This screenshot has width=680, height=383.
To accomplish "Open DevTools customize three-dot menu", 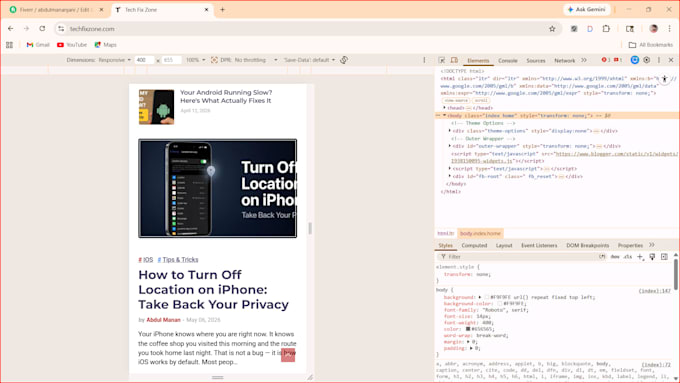I will pyautogui.click(x=659, y=60).
